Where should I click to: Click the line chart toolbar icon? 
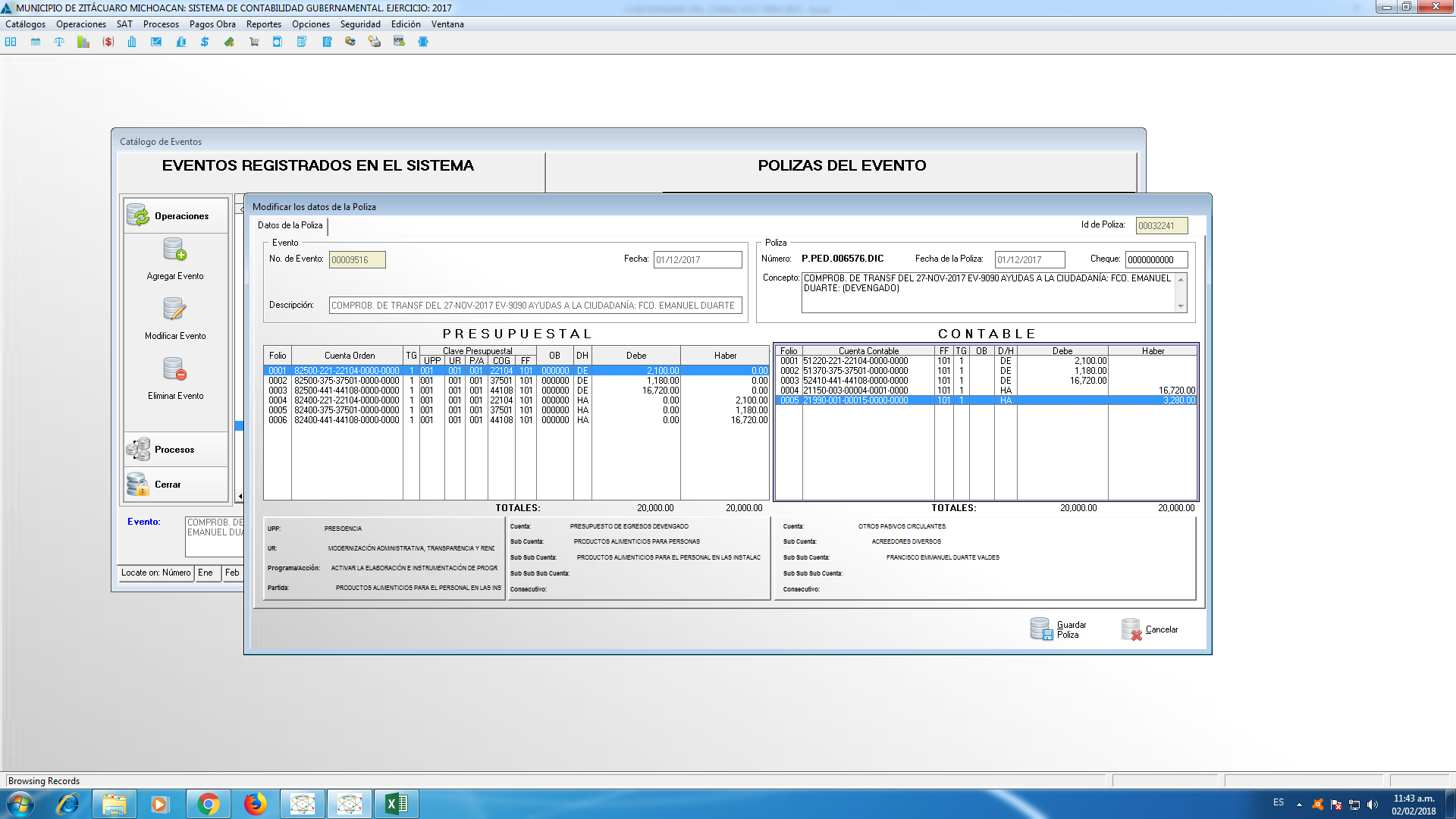pos(156,42)
